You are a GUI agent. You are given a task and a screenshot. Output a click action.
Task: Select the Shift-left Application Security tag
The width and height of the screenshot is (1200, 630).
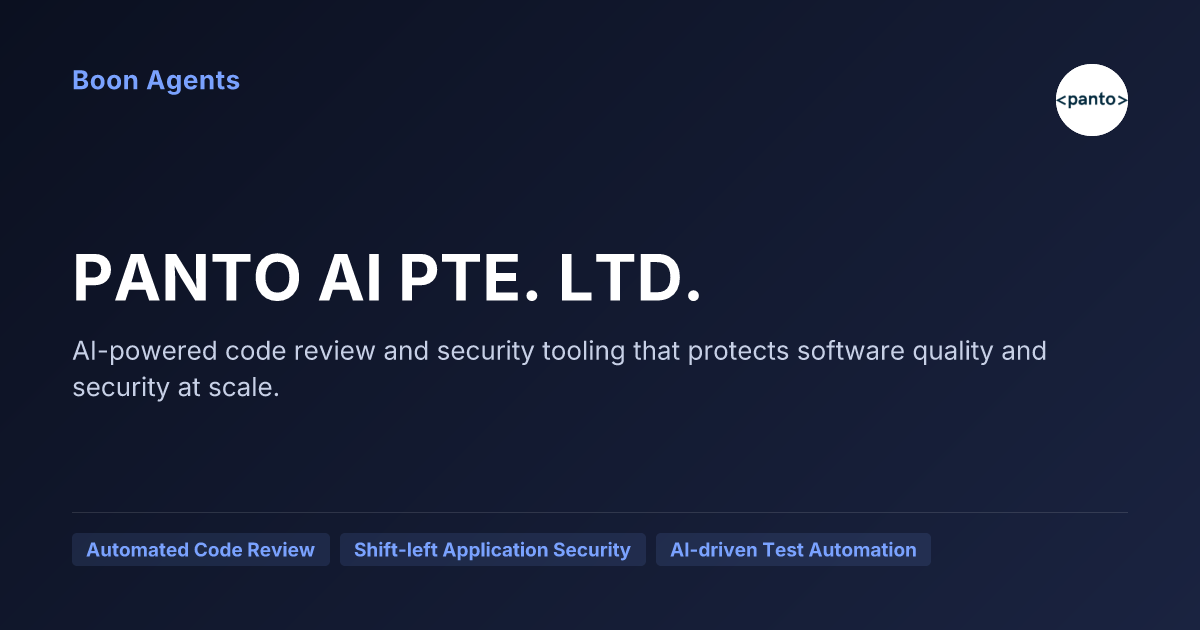click(x=493, y=550)
